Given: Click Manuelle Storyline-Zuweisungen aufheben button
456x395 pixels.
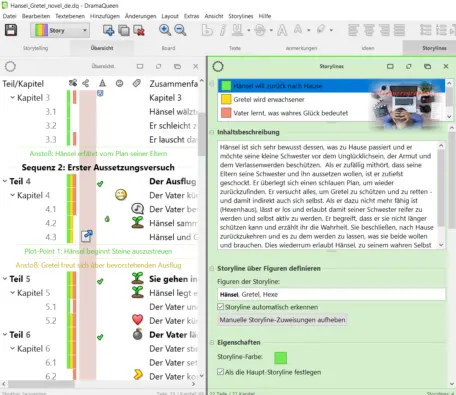Looking at the screenshot, I should click(x=282, y=320).
